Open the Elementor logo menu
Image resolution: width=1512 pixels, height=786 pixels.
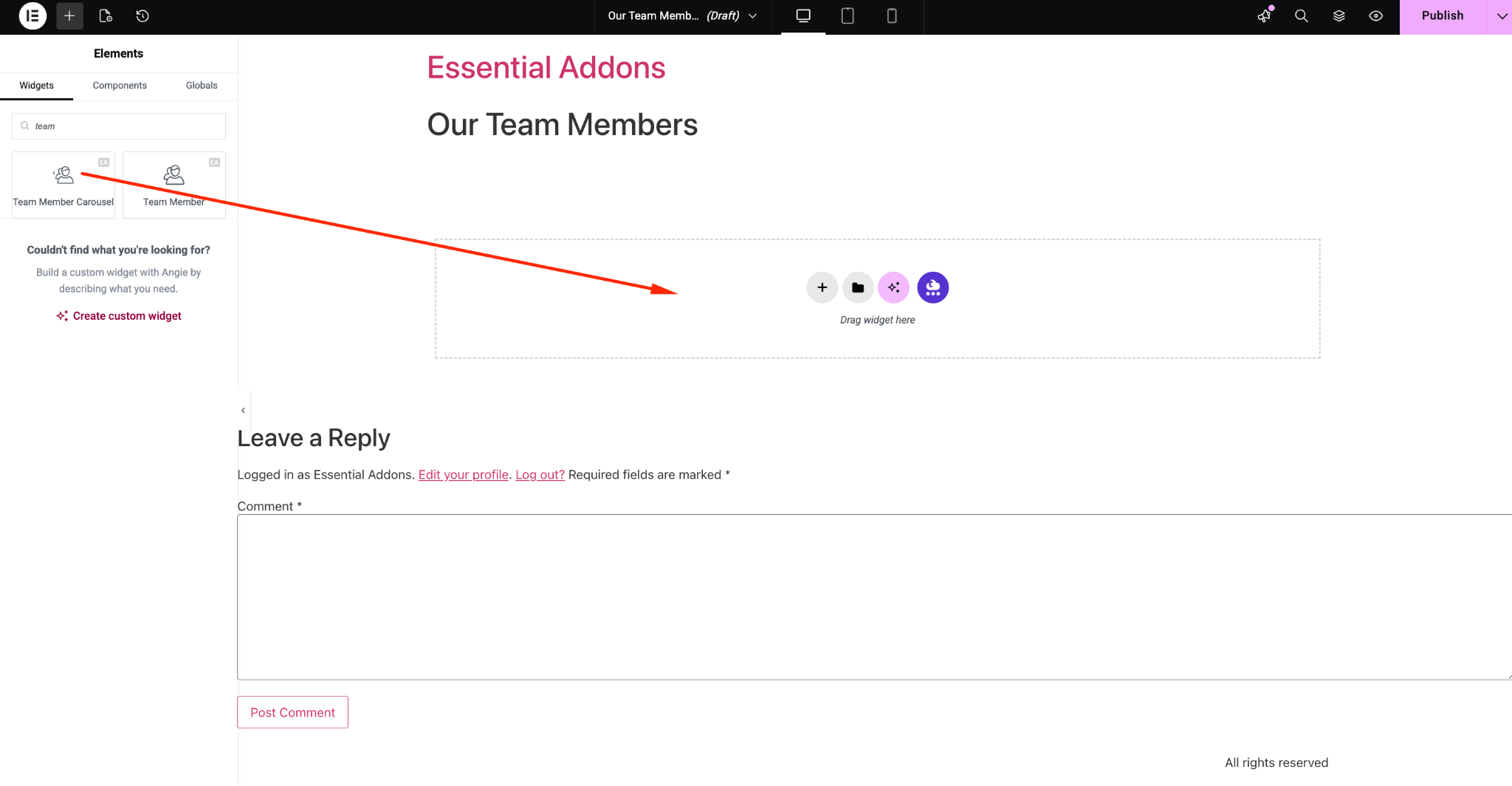pyautogui.click(x=32, y=16)
